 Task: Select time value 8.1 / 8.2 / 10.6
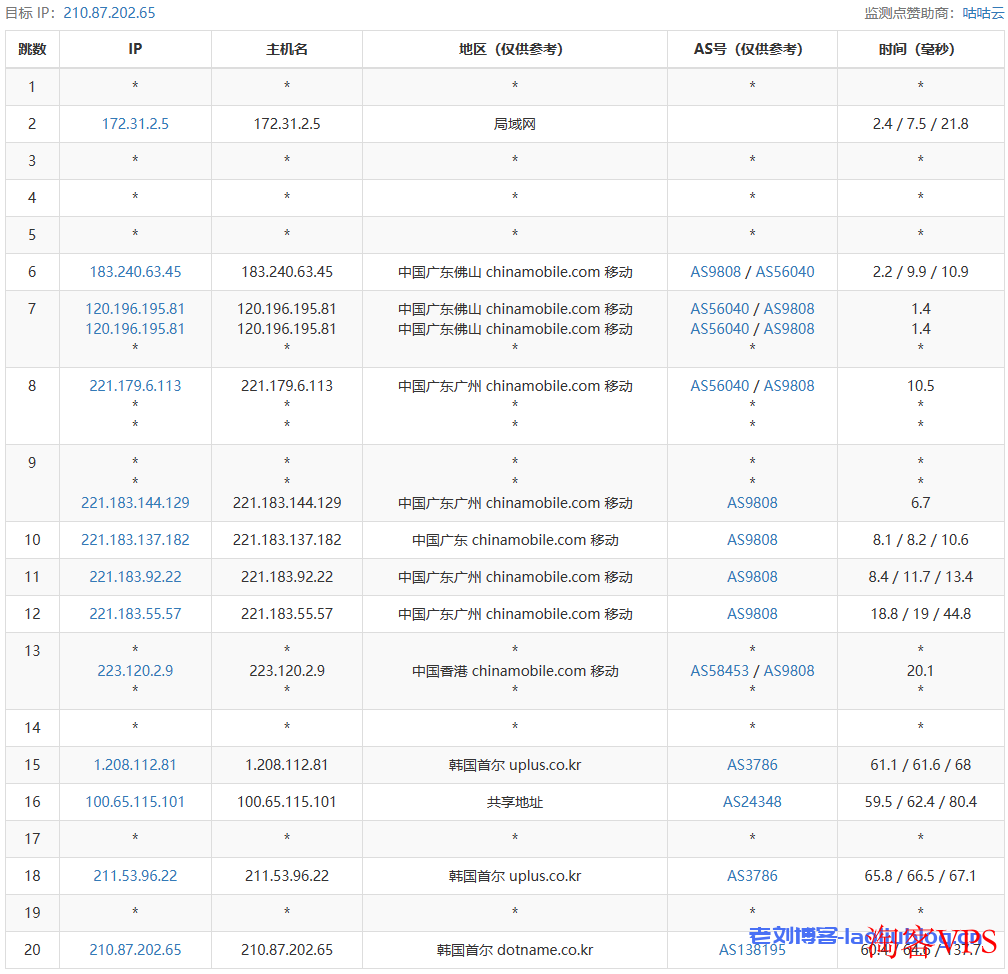(921, 540)
